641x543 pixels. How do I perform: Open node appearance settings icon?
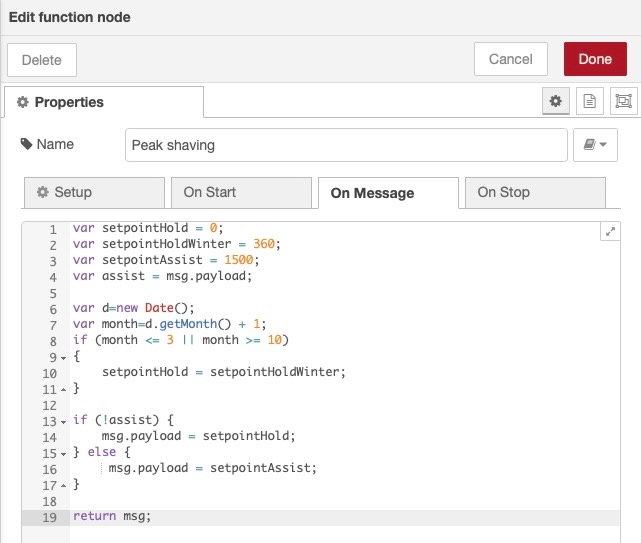tap(623, 101)
